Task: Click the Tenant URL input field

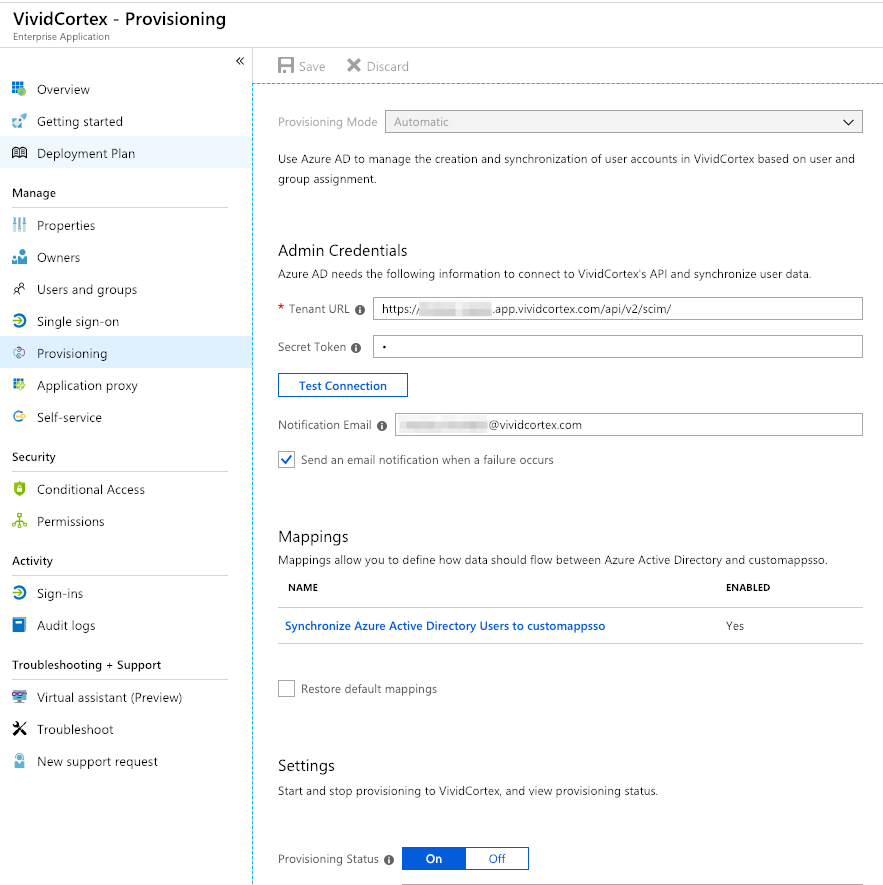Action: [618, 309]
